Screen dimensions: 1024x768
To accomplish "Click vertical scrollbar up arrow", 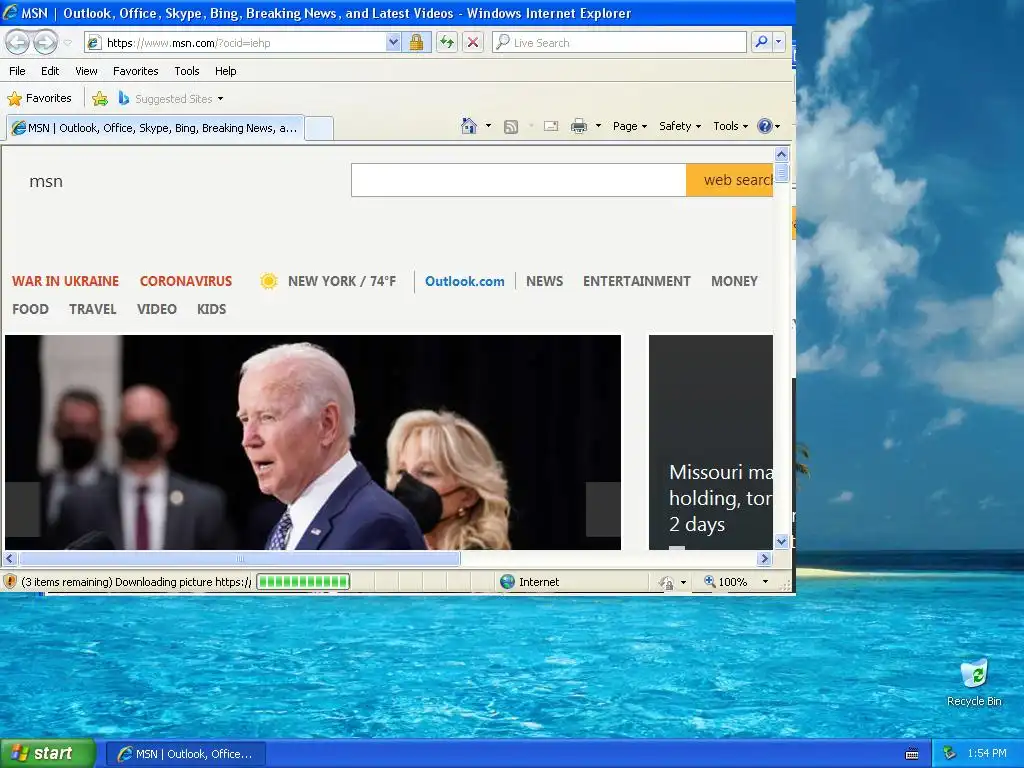I will (x=781, y=155).
